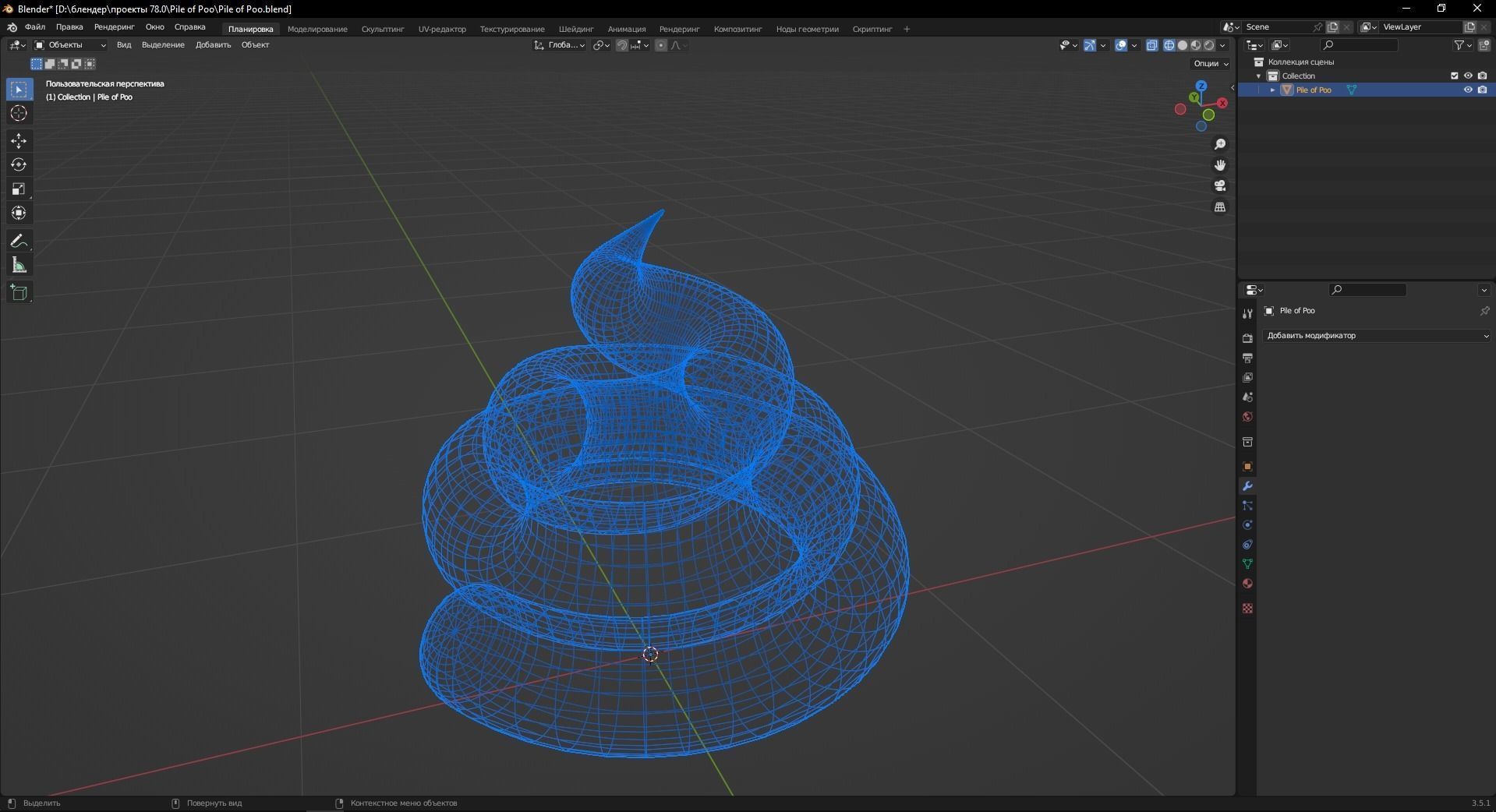Open the Physics properties tab
This screenshot has height=812, width=1496.
click(1247, 524)
